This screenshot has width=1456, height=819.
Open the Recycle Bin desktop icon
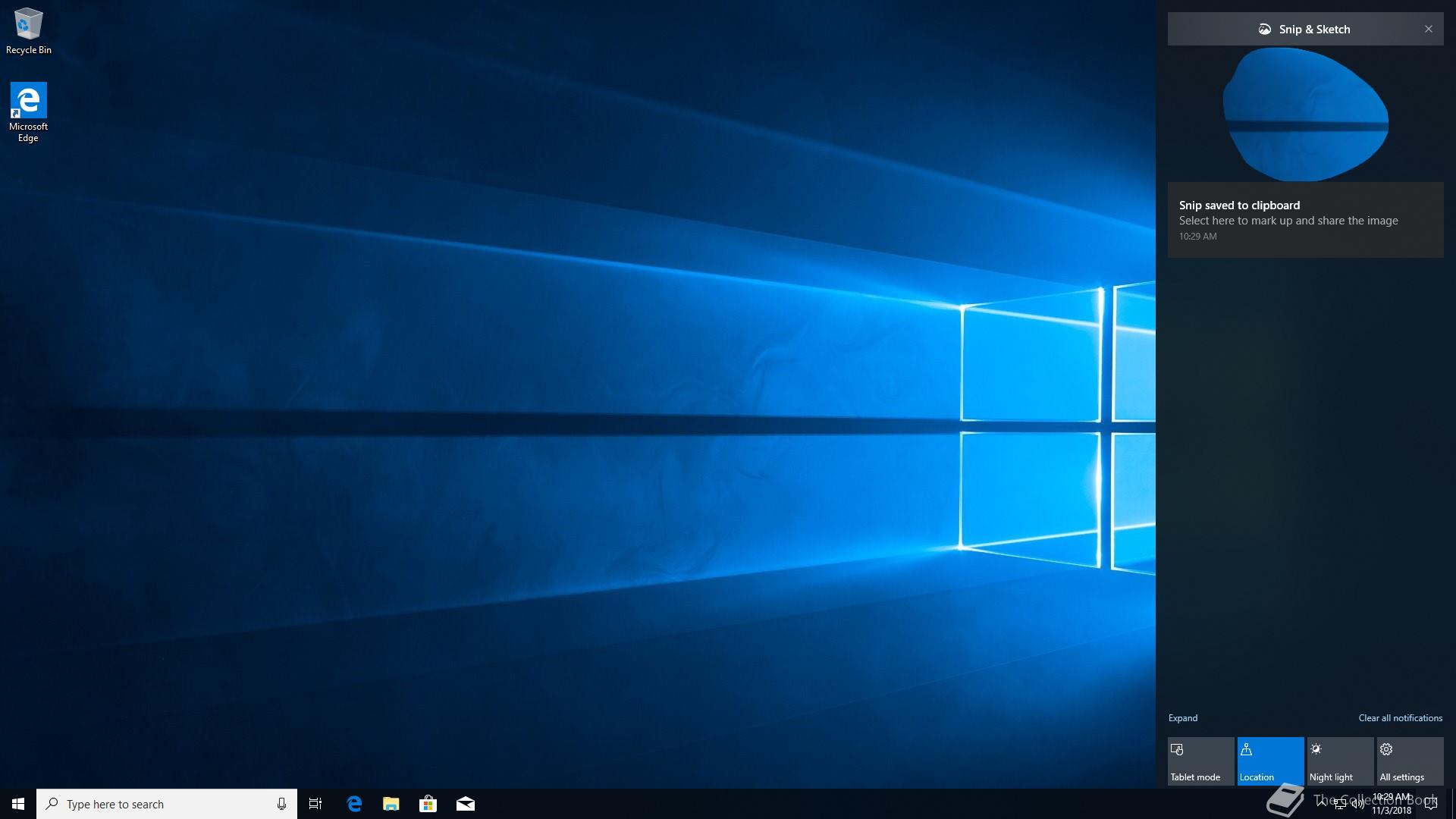pyautogui.click(x=28, y=31)
